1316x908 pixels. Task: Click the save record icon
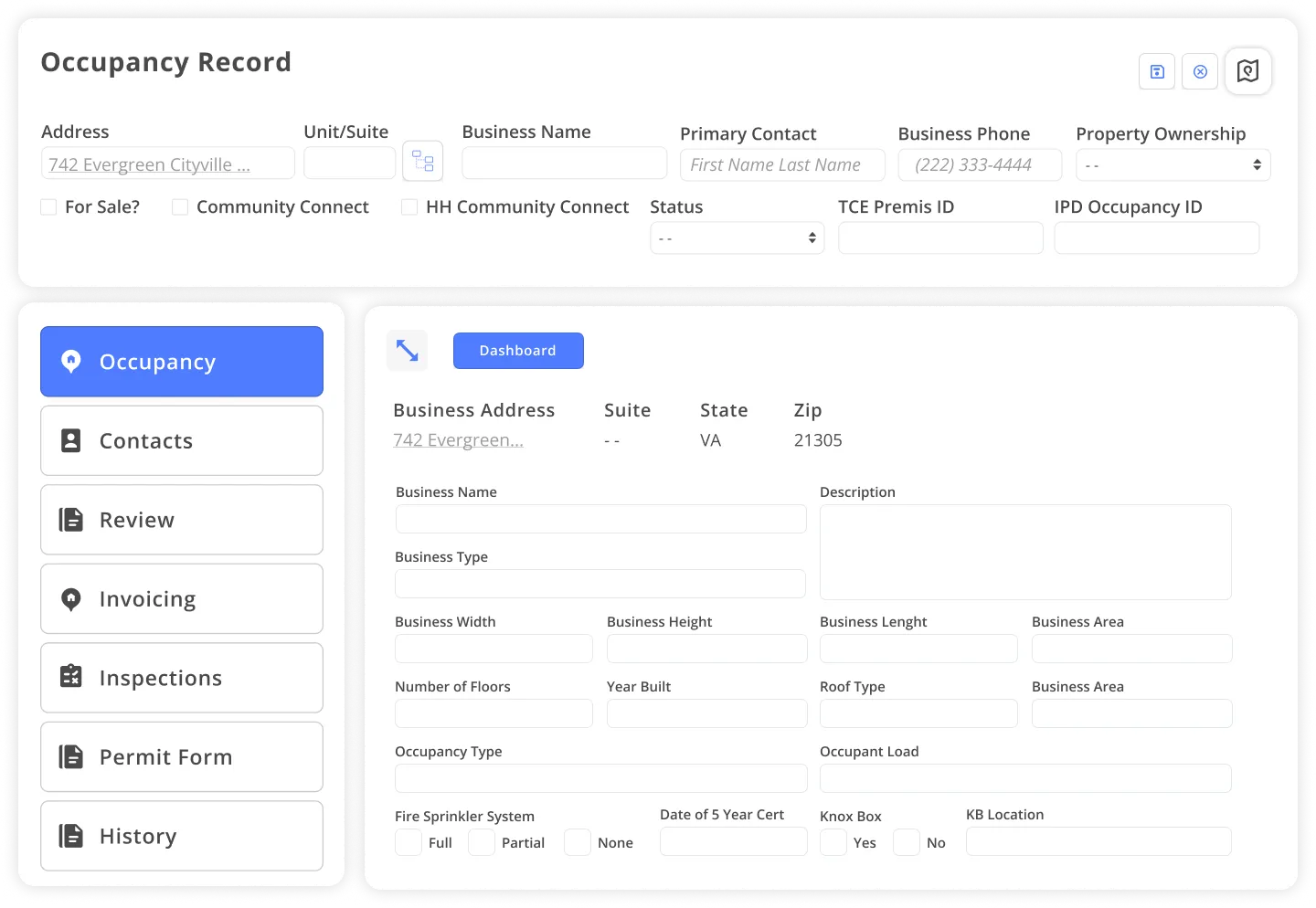(x=1156, y=71)
